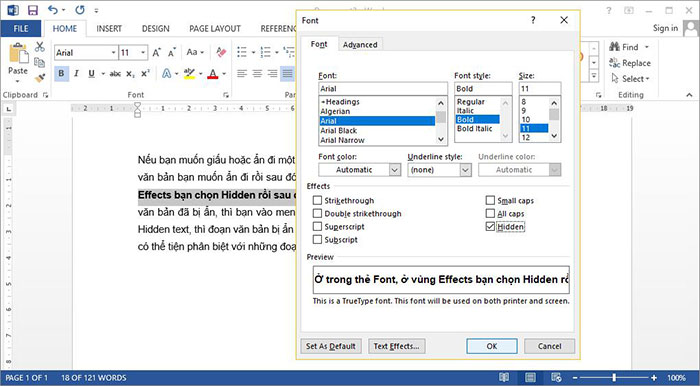This screenshot has width=700, height=386.
Task: Check the Strikethrough checkbox
Action: 317,200
